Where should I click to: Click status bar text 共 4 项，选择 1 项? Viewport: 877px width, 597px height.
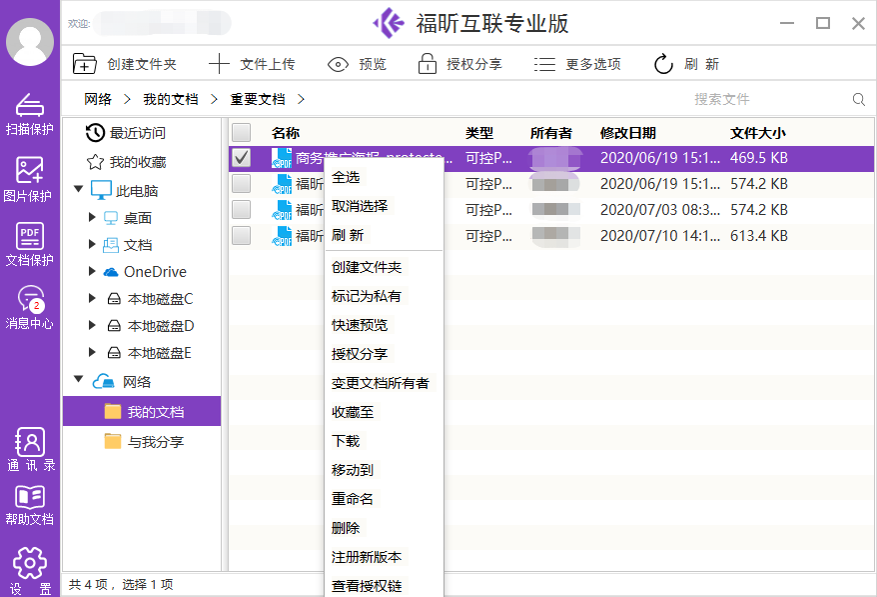click(x=121, y=585)
